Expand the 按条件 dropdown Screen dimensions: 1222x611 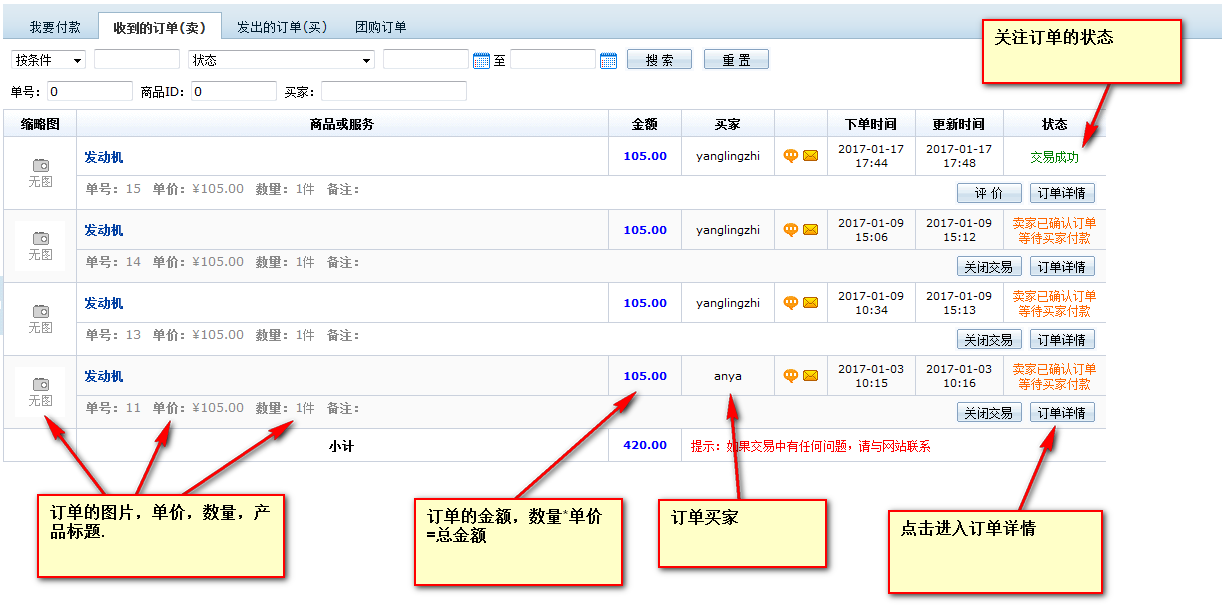[48, 60]
